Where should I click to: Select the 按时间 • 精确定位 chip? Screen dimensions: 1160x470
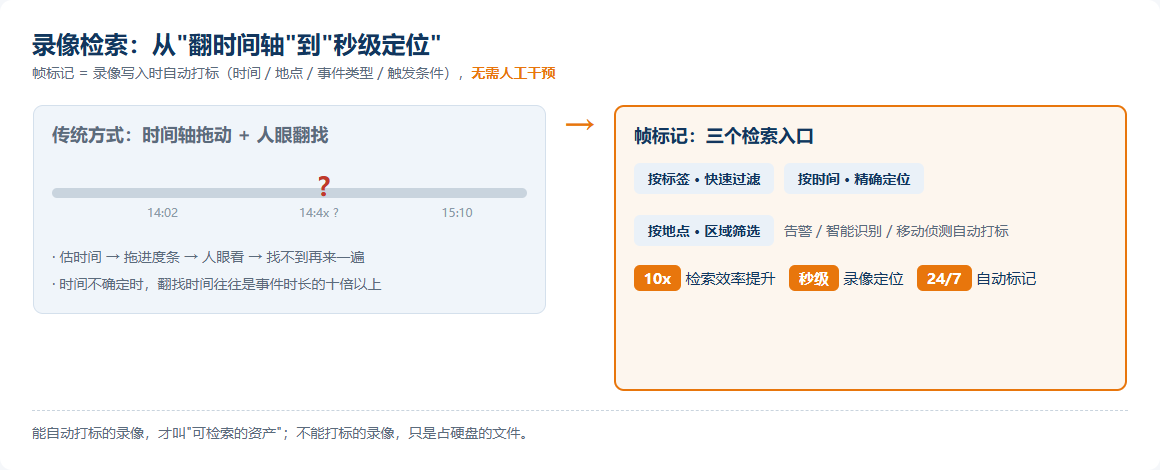click(854, 178)
